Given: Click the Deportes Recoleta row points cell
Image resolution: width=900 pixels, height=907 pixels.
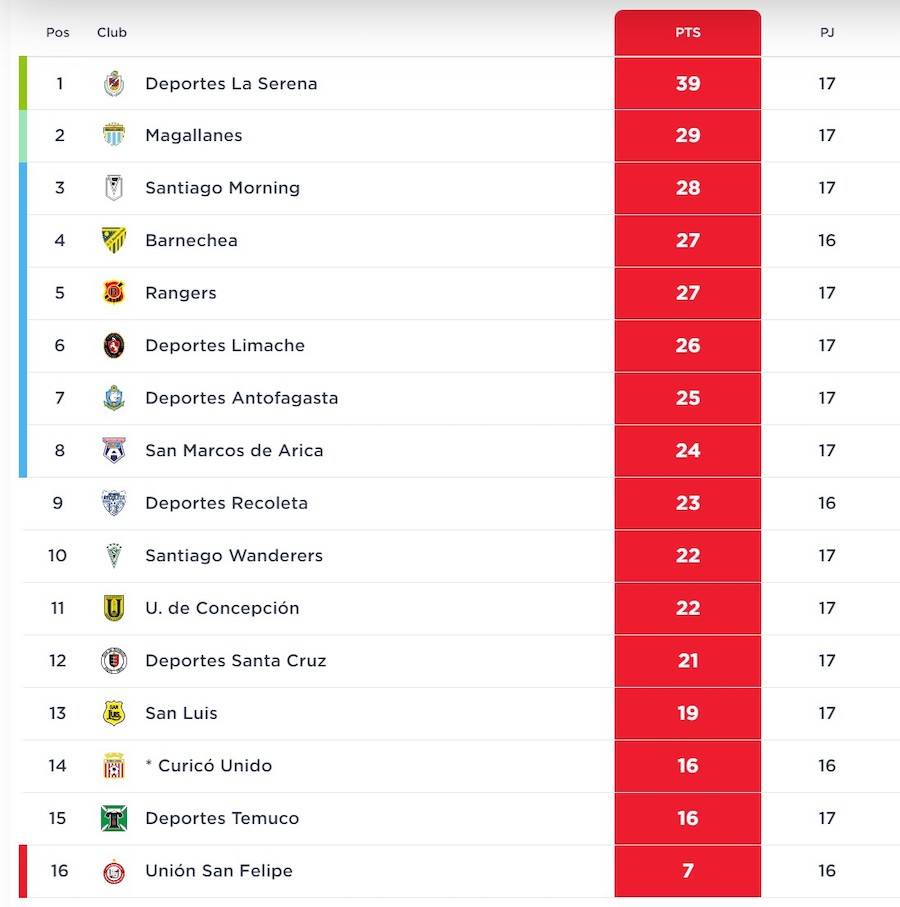Looking at the screenshot, I should (688, 503).
